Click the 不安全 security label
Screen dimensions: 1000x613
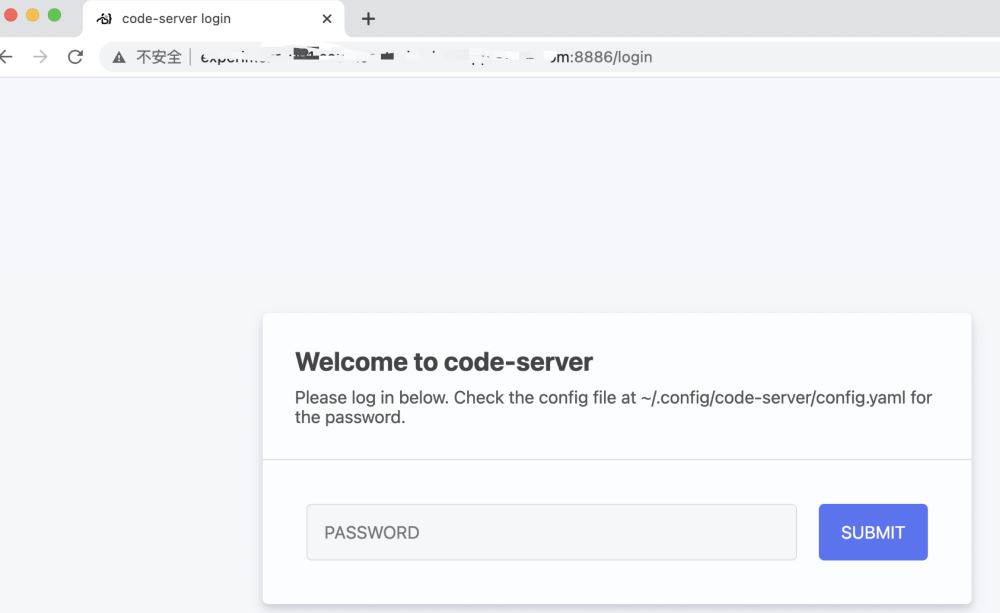point(158,57)
